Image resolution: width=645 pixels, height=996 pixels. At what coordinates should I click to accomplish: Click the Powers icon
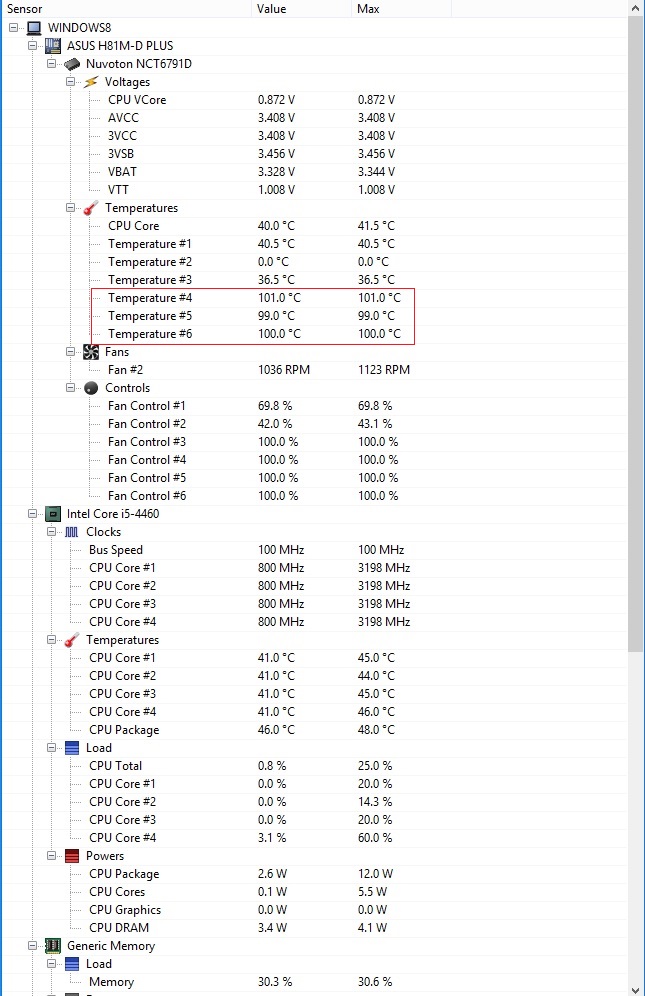[x=72, y=856]
